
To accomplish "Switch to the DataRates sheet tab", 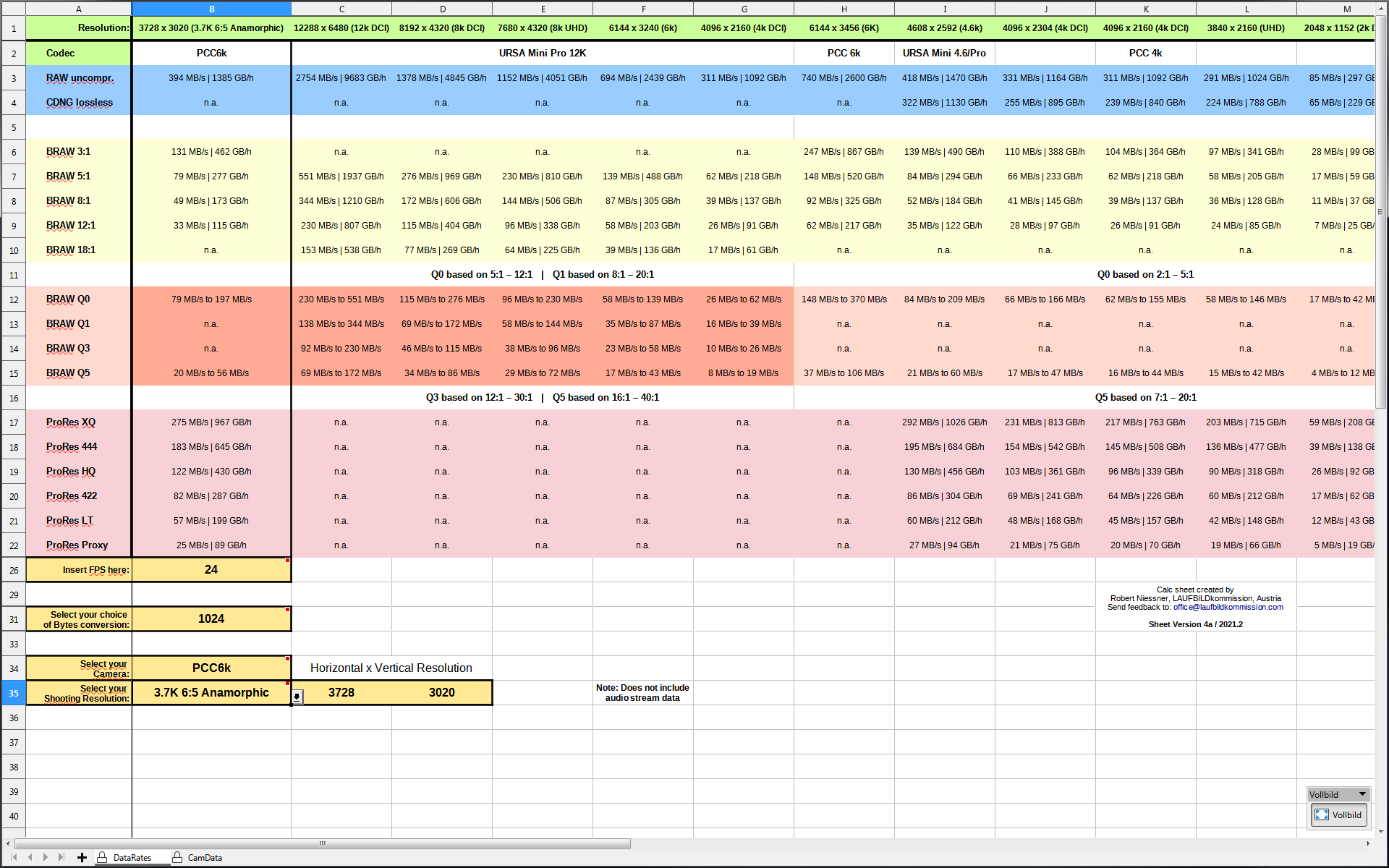I will (132, 858).
